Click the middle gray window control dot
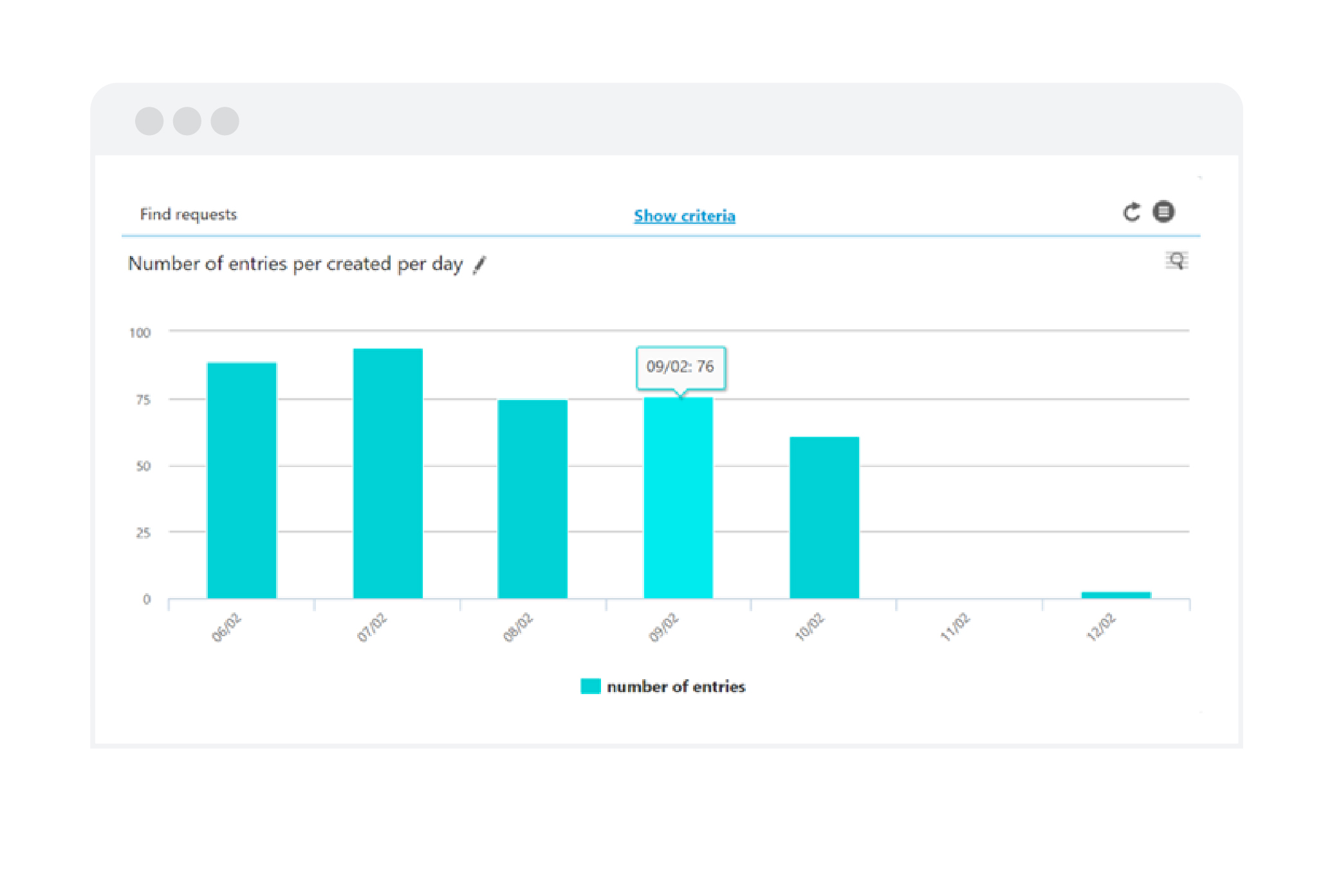1332x896 pixels. (x=187, y=121)
